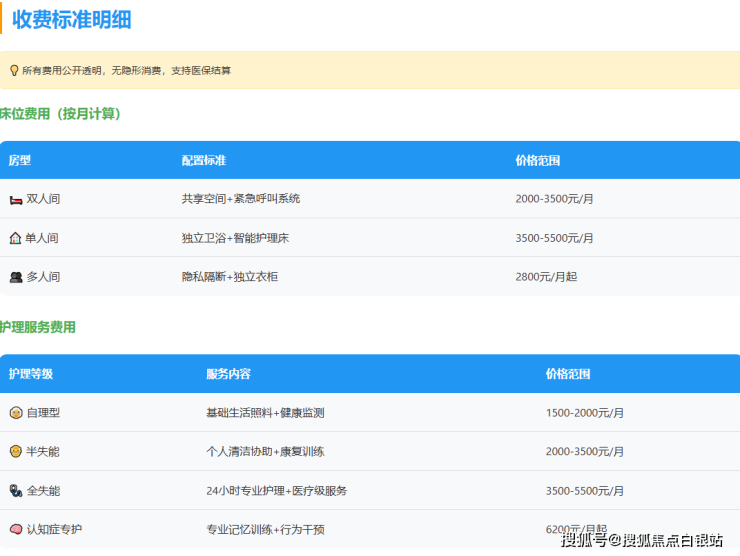740x556 pixels.
Task: Click the brain icon beside 认知症专护
Action: (16, 529)
